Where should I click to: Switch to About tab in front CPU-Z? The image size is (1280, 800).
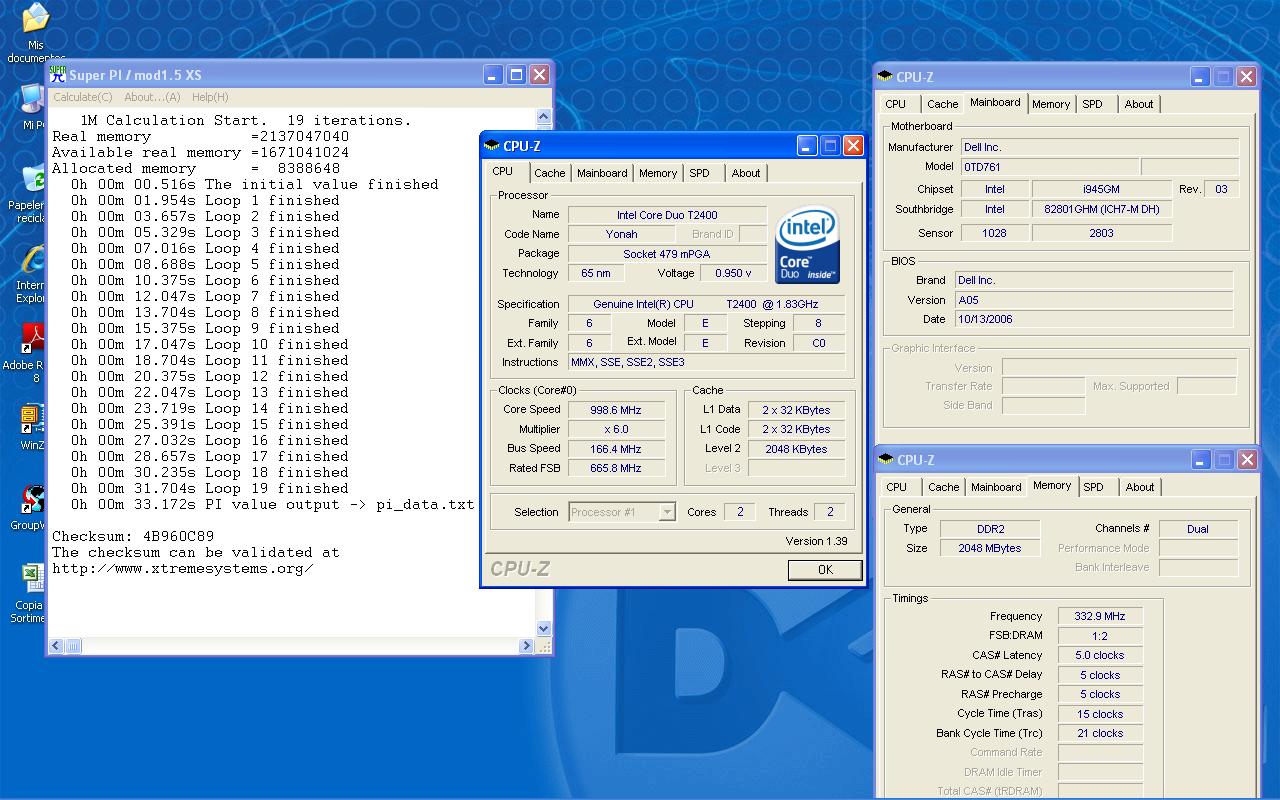[x=746, y=173]
